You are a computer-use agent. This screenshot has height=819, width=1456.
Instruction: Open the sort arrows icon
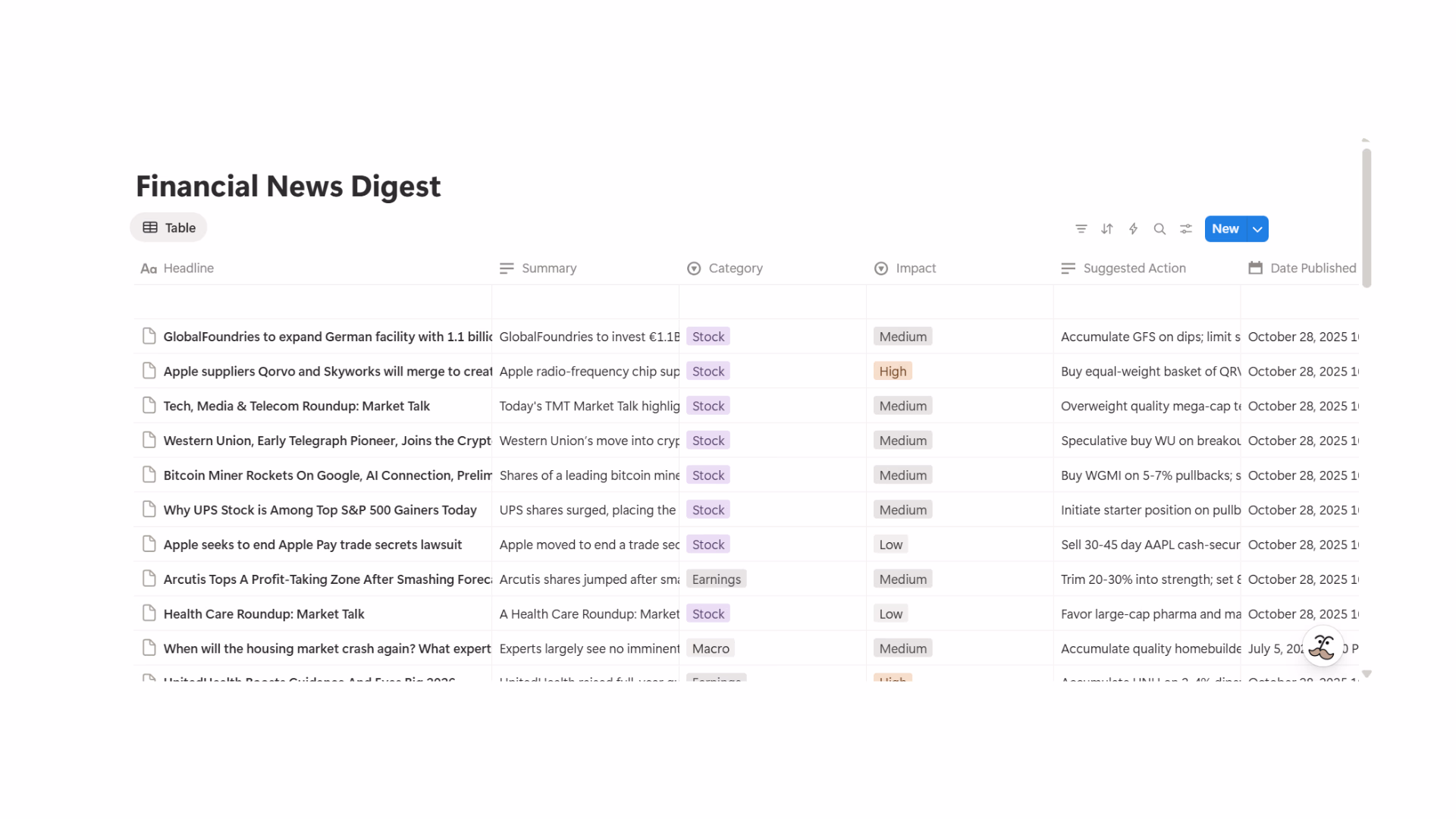coord(1107,229)
